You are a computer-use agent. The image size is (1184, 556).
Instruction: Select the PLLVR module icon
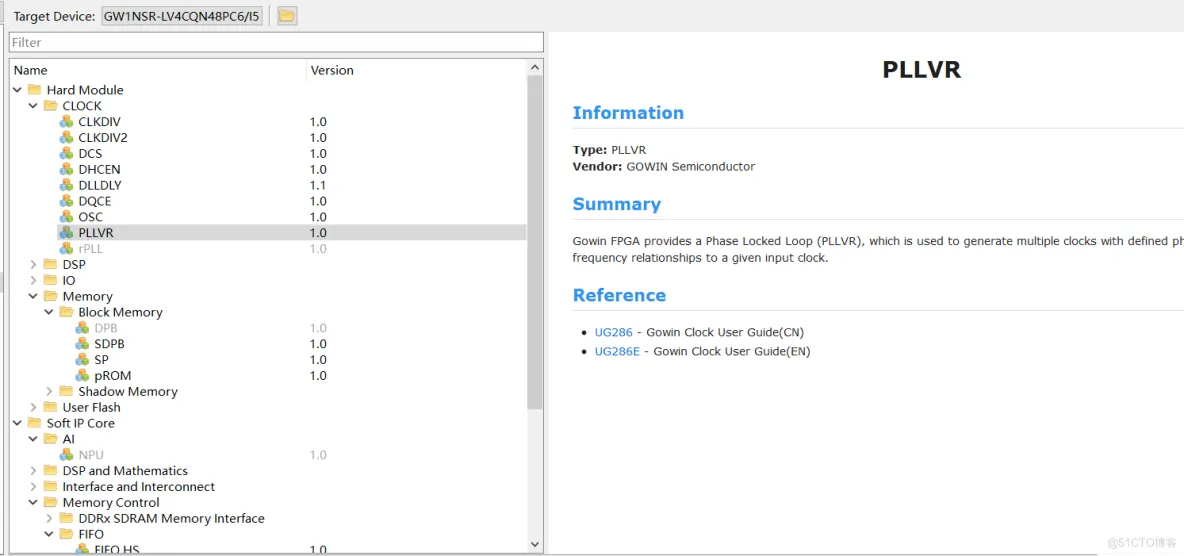click(x=66, y=233)
